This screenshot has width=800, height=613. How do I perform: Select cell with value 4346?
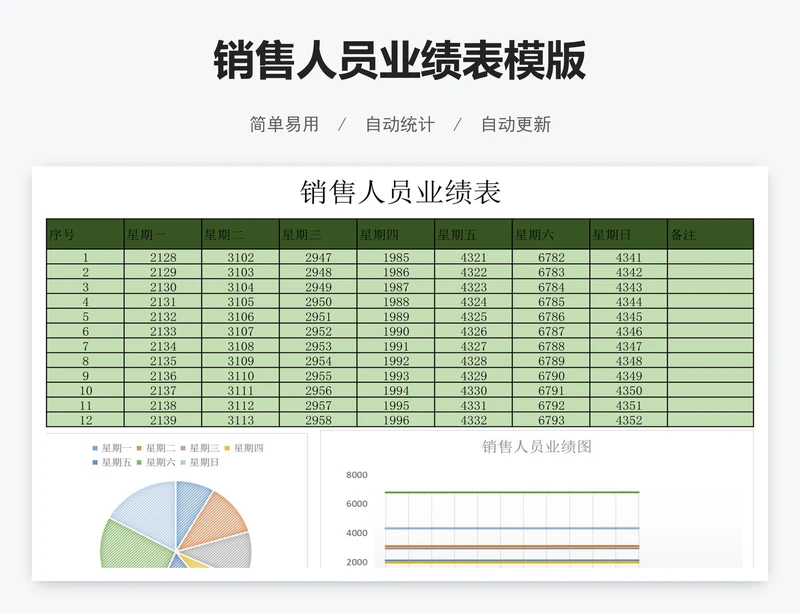[629, 331]
